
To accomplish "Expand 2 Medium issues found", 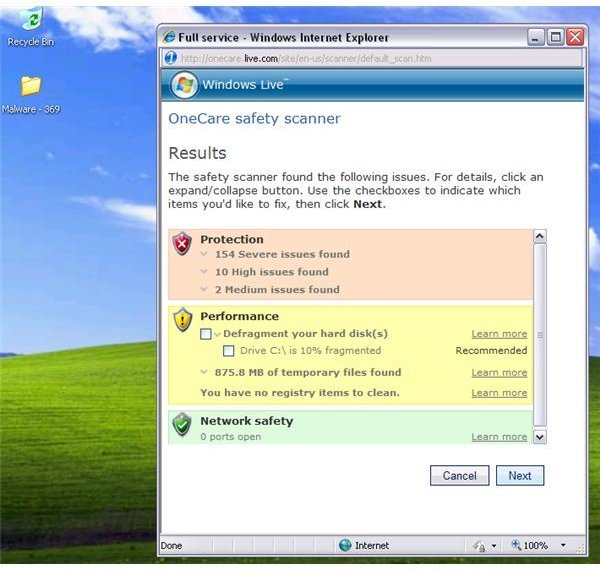I will click(204, 289).
